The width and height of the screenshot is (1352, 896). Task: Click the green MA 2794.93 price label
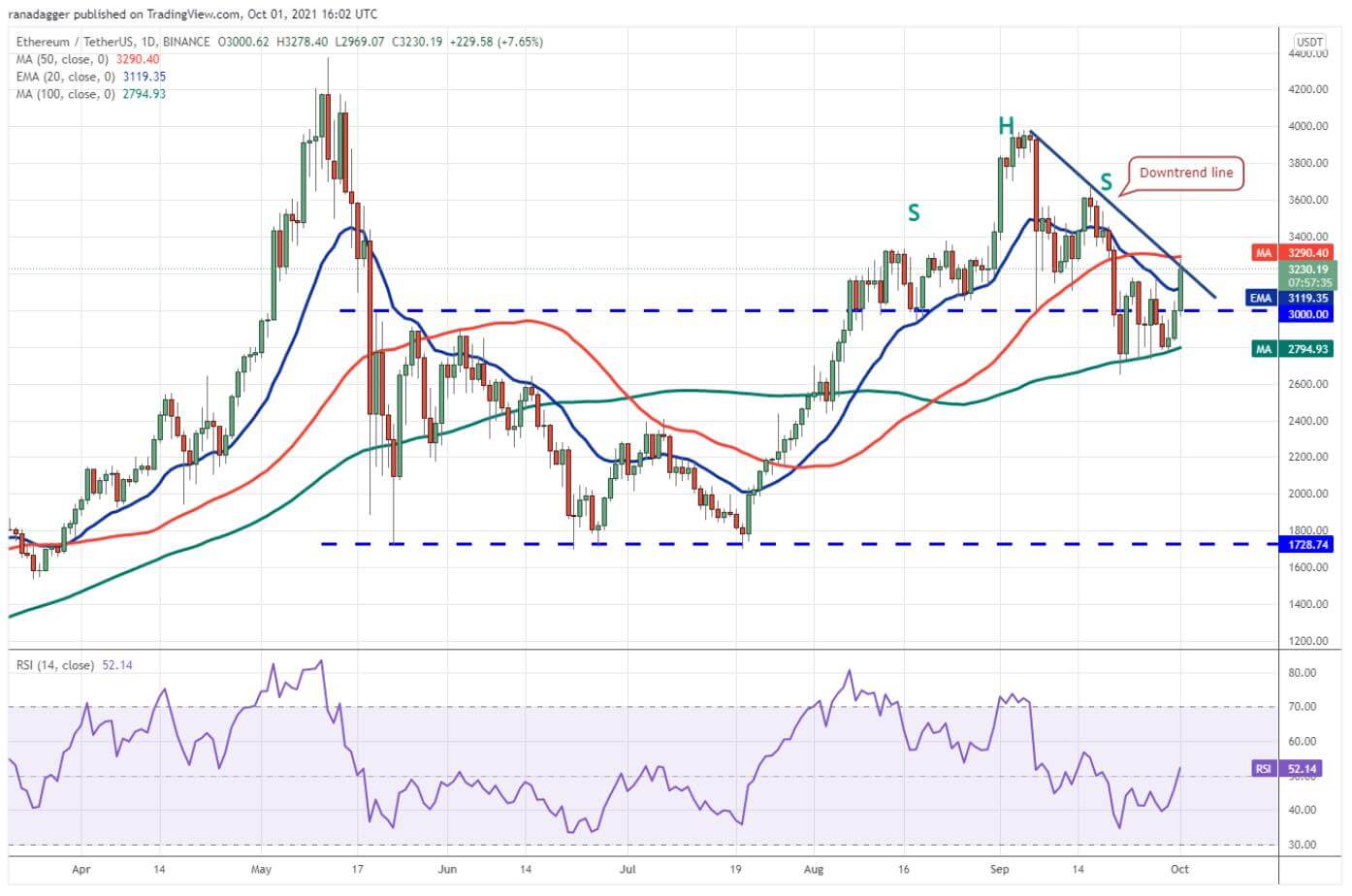(1293, 349)
